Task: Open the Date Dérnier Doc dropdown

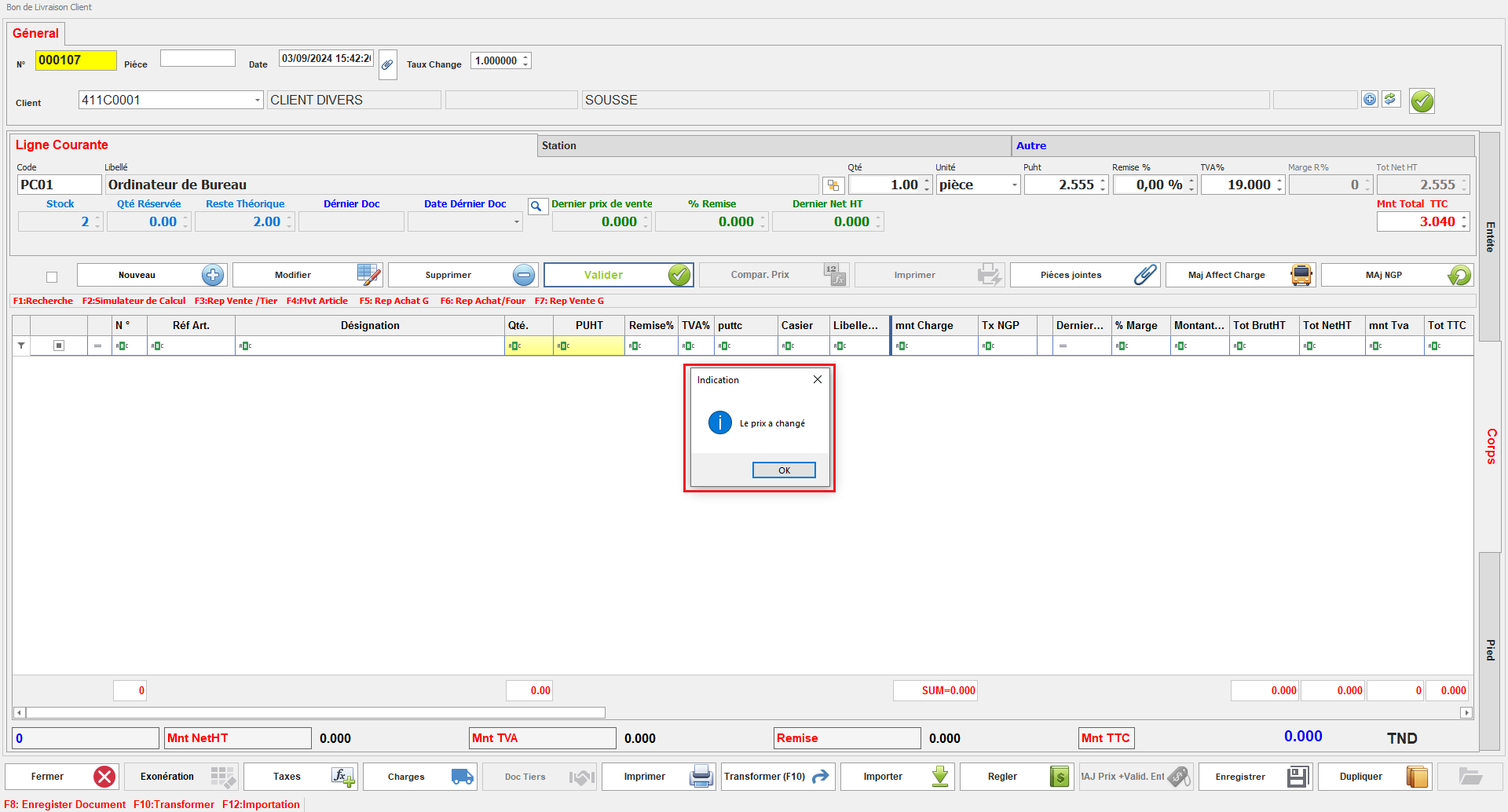Action: coord(516,222)
